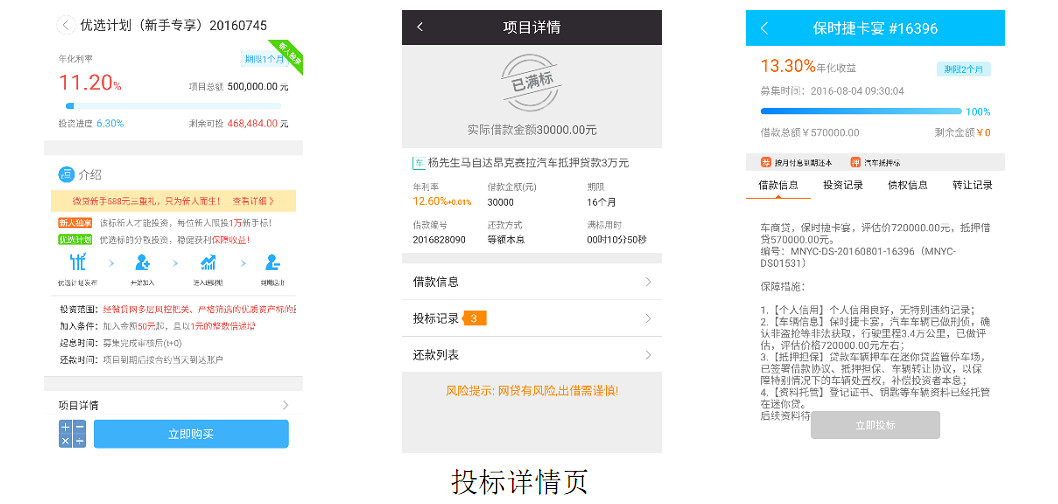Click the 开放加入 person-plus step icon
This screenshot has width=1058, height=504.
[142, 262]
